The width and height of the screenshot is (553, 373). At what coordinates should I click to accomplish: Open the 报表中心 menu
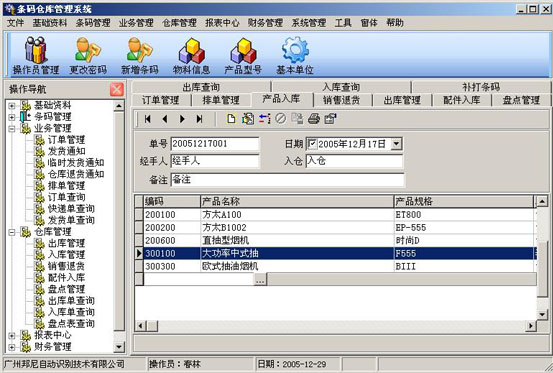click(222, 23)
